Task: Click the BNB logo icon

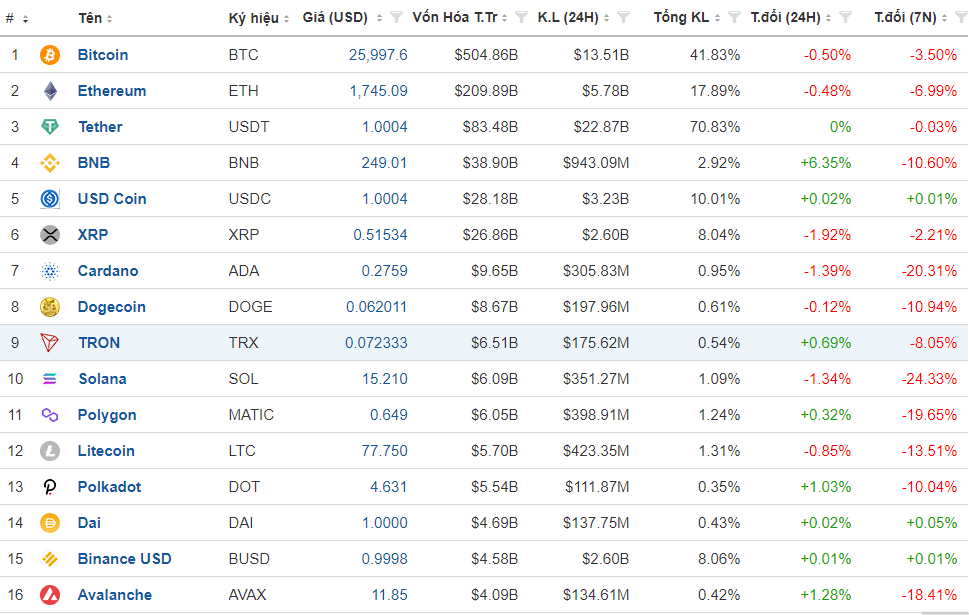Action: (x=50, y=163)
